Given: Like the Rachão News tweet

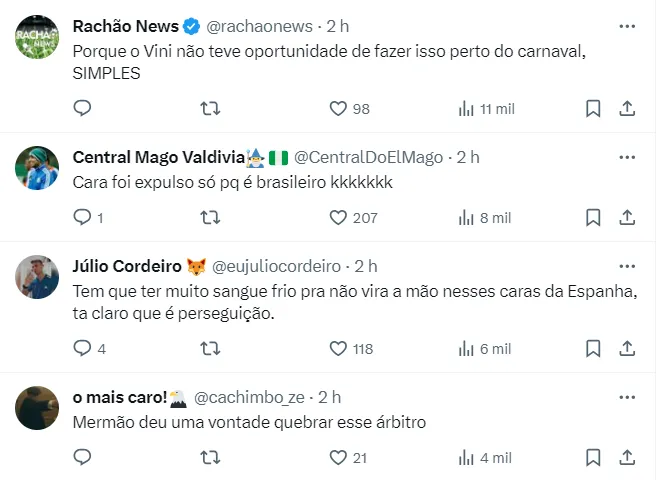Looking at the screenshot, I should pos(338,108).
